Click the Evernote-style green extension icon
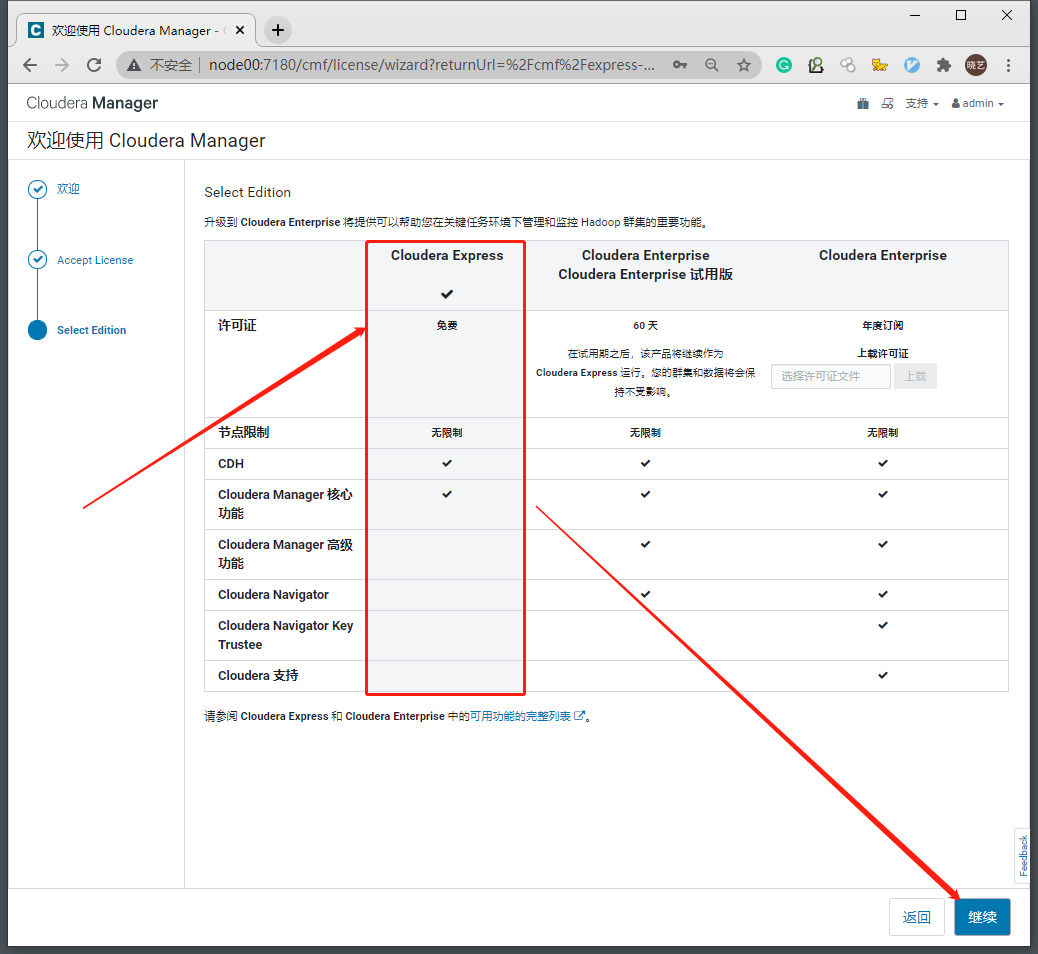Image resolution: width=1038 pixels, height=954 pixels. pyautogui.click(x=816, y=65)
